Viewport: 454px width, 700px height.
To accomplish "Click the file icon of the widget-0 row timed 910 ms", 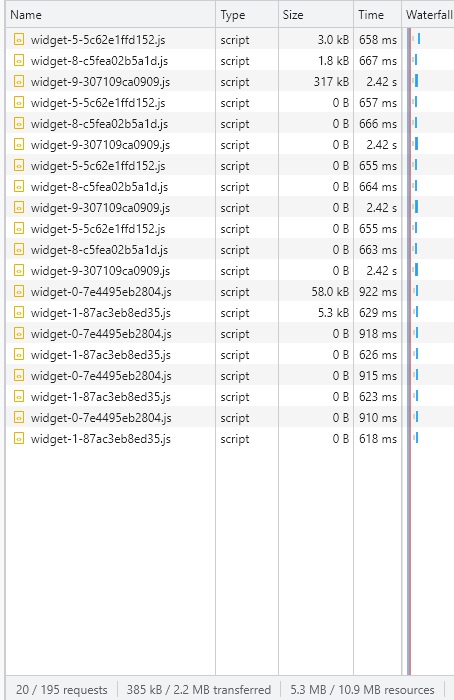I will tap(19, 417).
